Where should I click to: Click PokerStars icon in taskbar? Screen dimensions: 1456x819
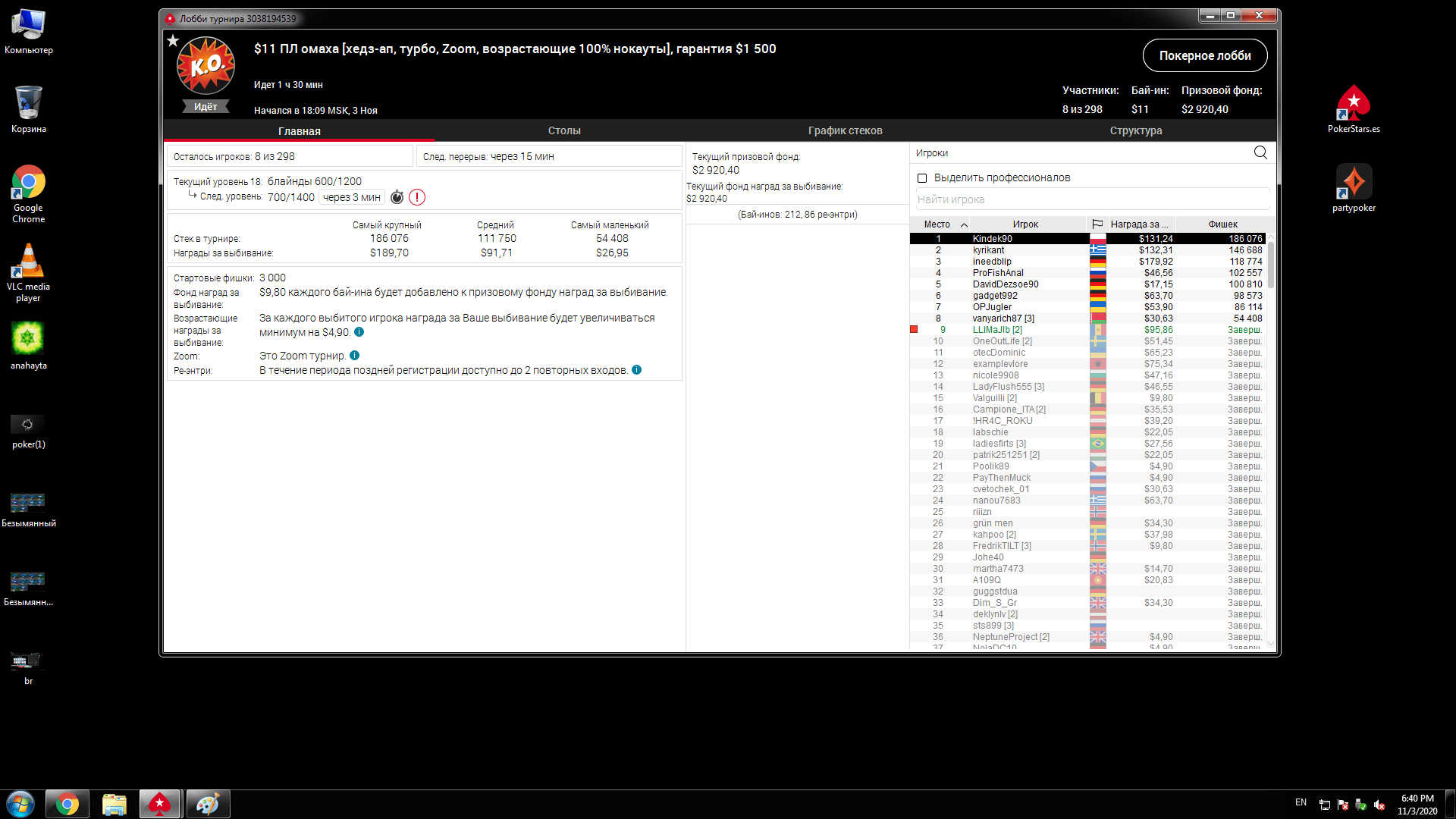point(160,804)
